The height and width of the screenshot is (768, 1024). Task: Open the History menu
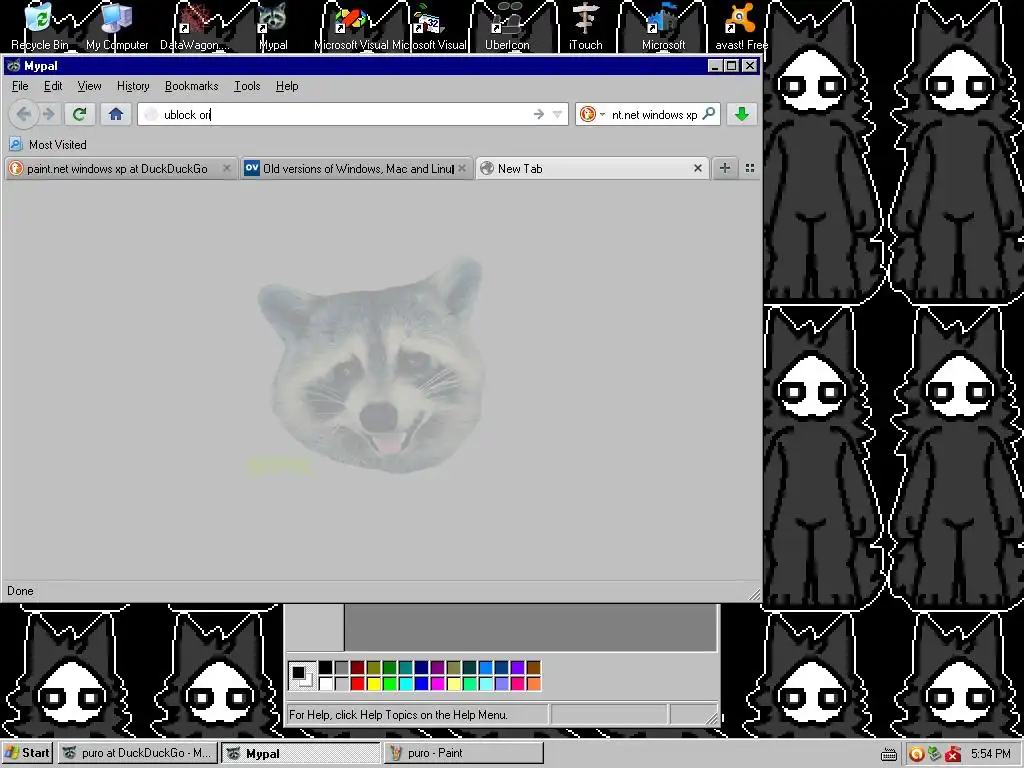(x=133, y=86)
